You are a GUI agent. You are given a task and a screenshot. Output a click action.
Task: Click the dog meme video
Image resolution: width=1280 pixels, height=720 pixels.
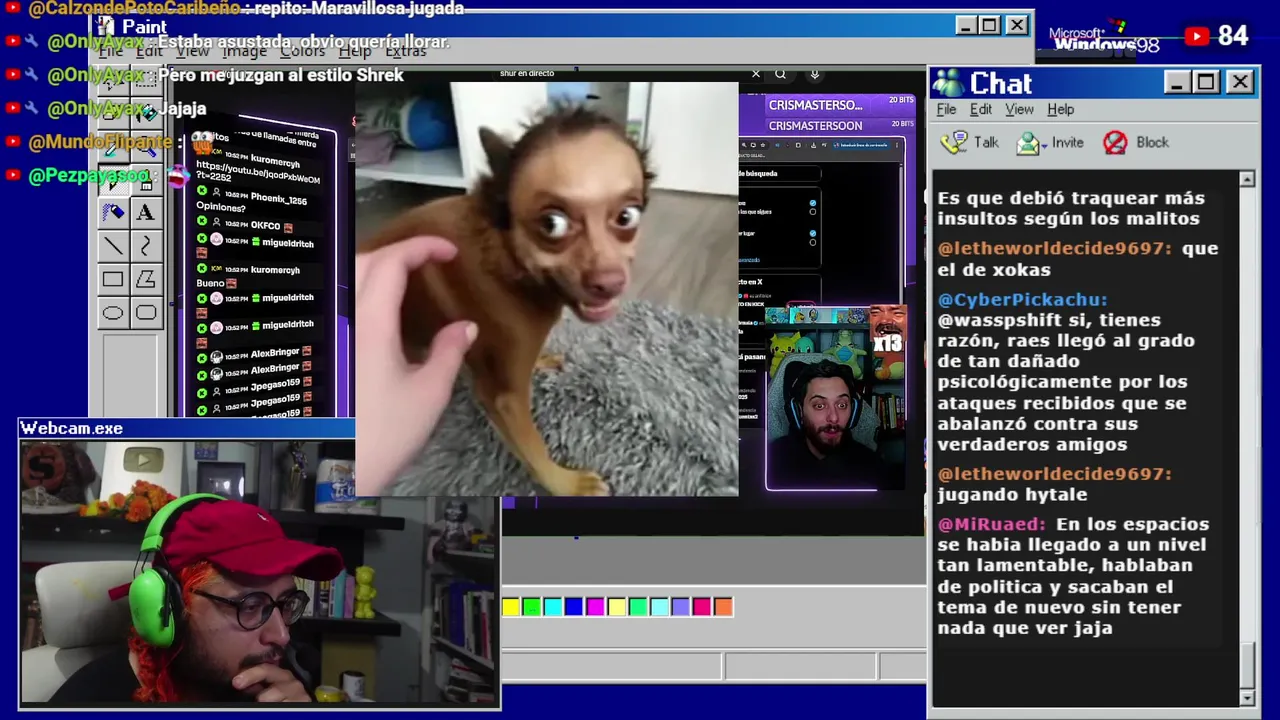(546, 288)
